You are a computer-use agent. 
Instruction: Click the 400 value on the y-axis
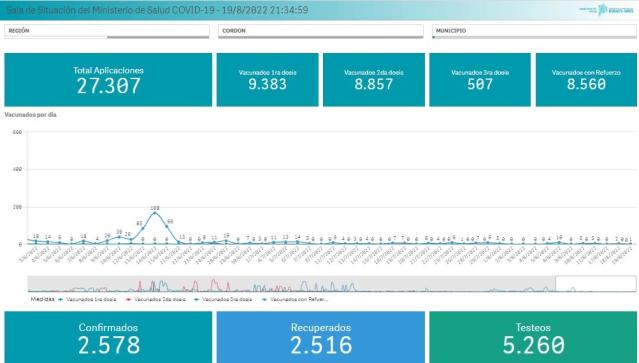pyautogui.click(x=17, y=169)
